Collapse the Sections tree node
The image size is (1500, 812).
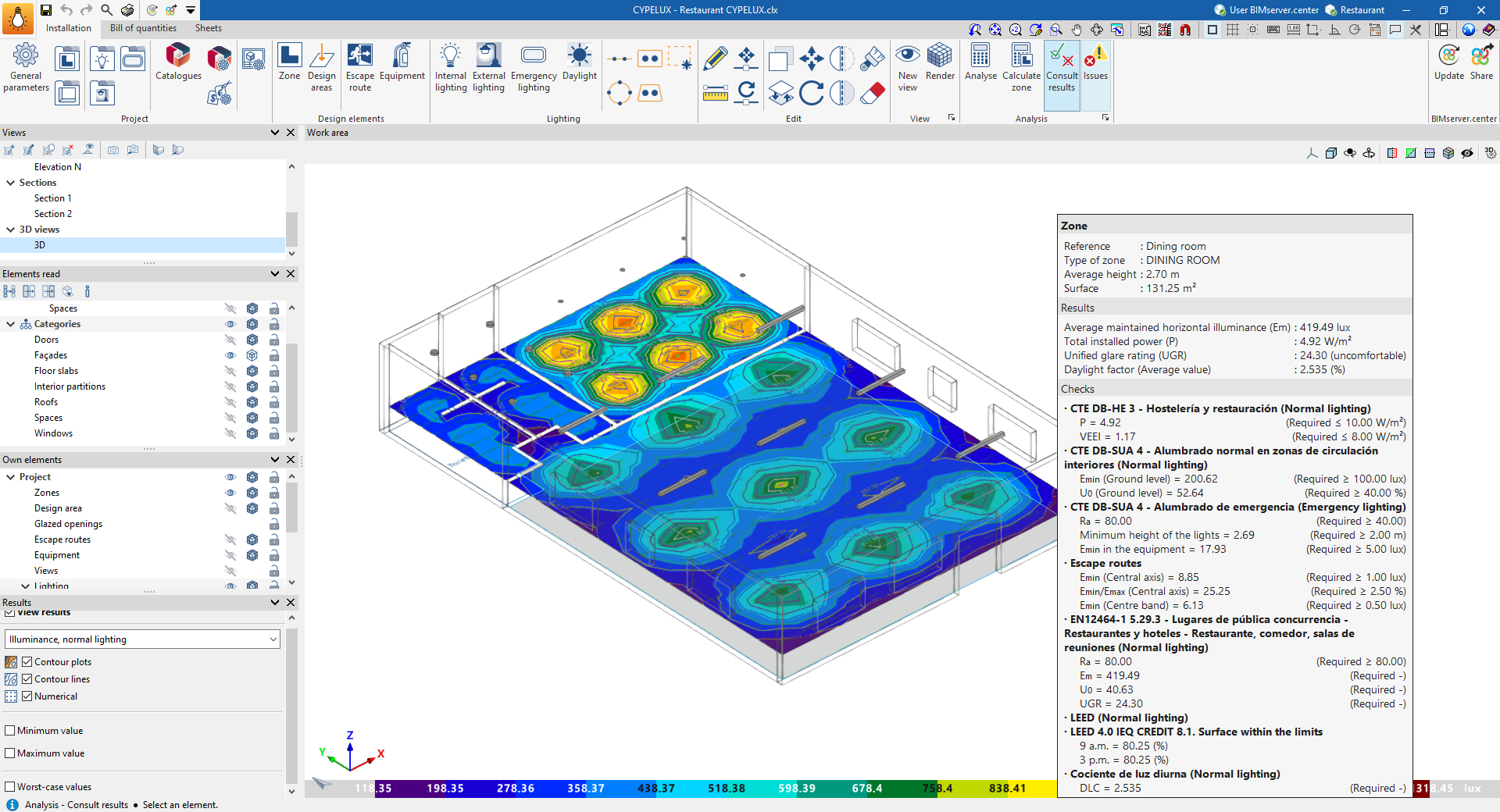(x=11, y=183)
